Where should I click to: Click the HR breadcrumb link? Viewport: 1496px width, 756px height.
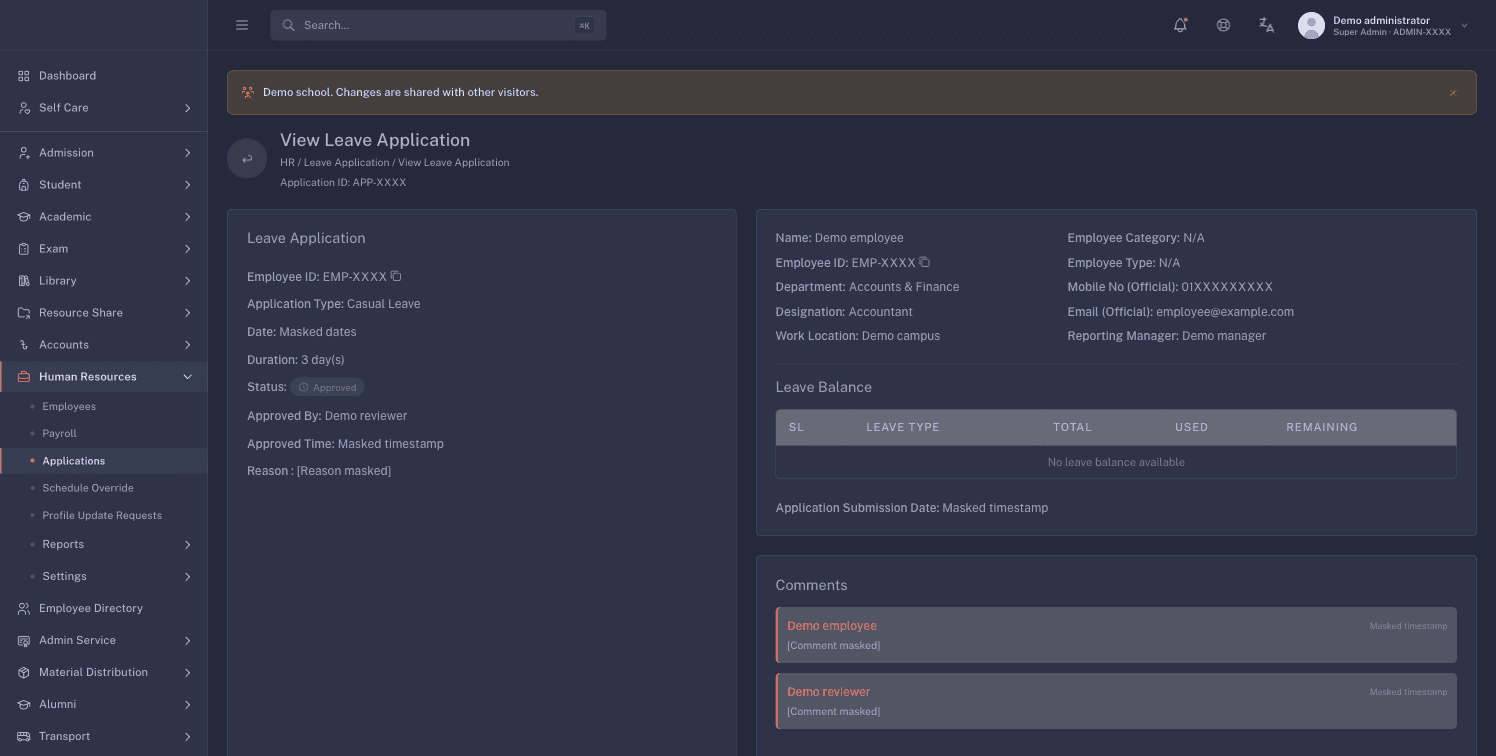287,162
